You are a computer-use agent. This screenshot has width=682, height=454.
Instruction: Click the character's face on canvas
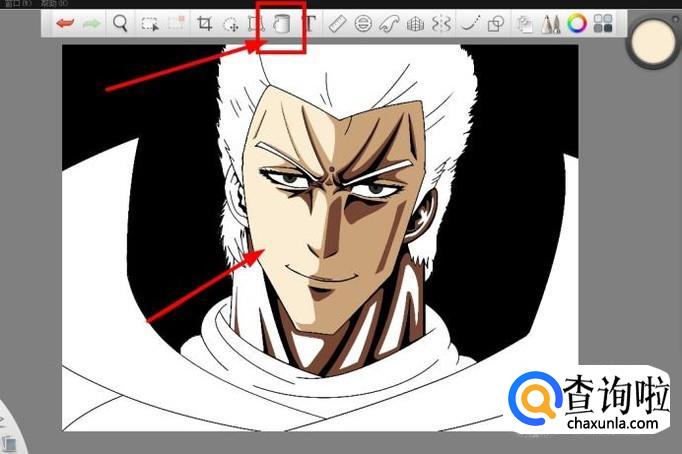331,209
